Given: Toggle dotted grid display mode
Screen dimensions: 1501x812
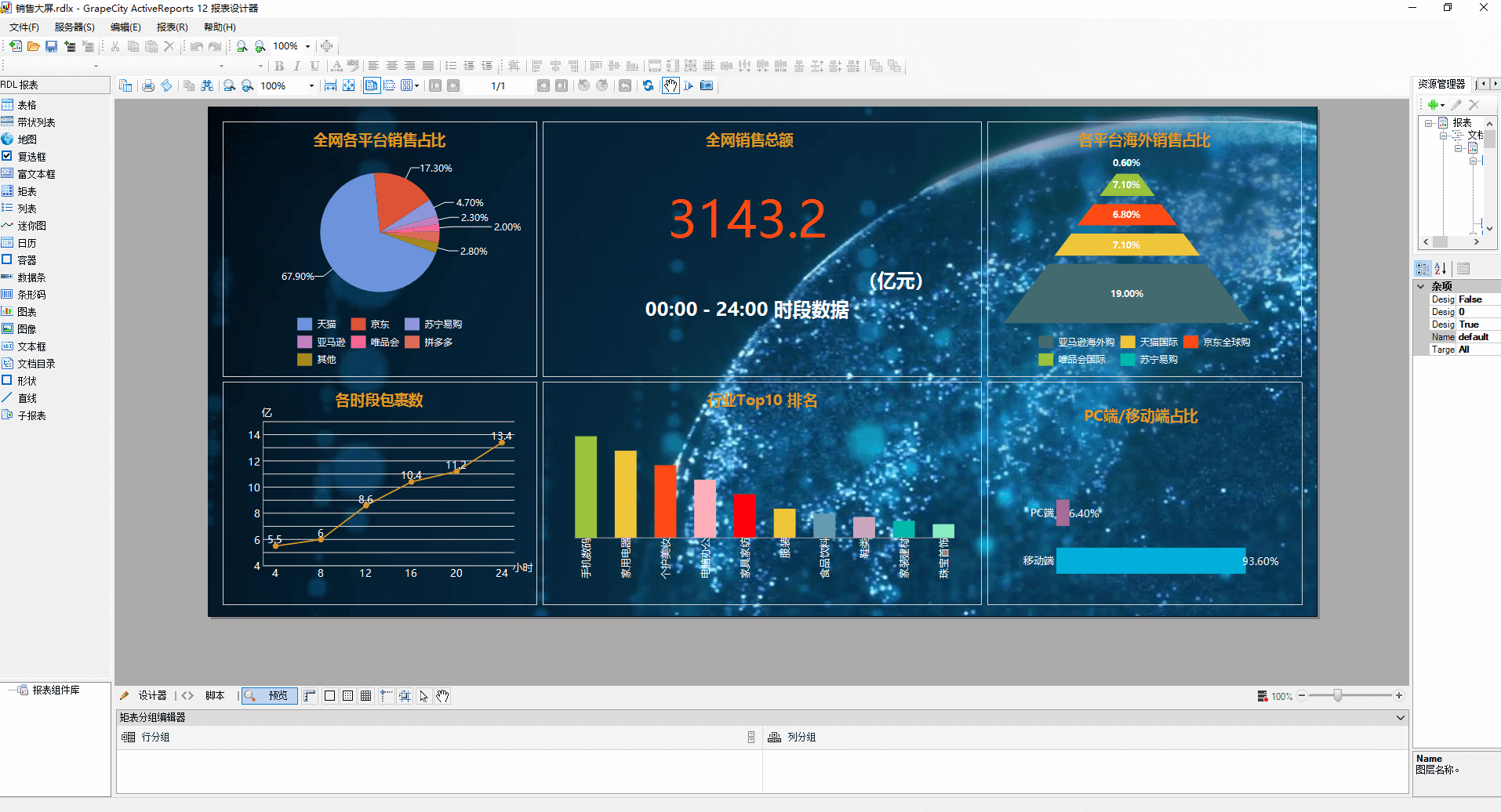Looking at the screenshot, I should (347, 696).
